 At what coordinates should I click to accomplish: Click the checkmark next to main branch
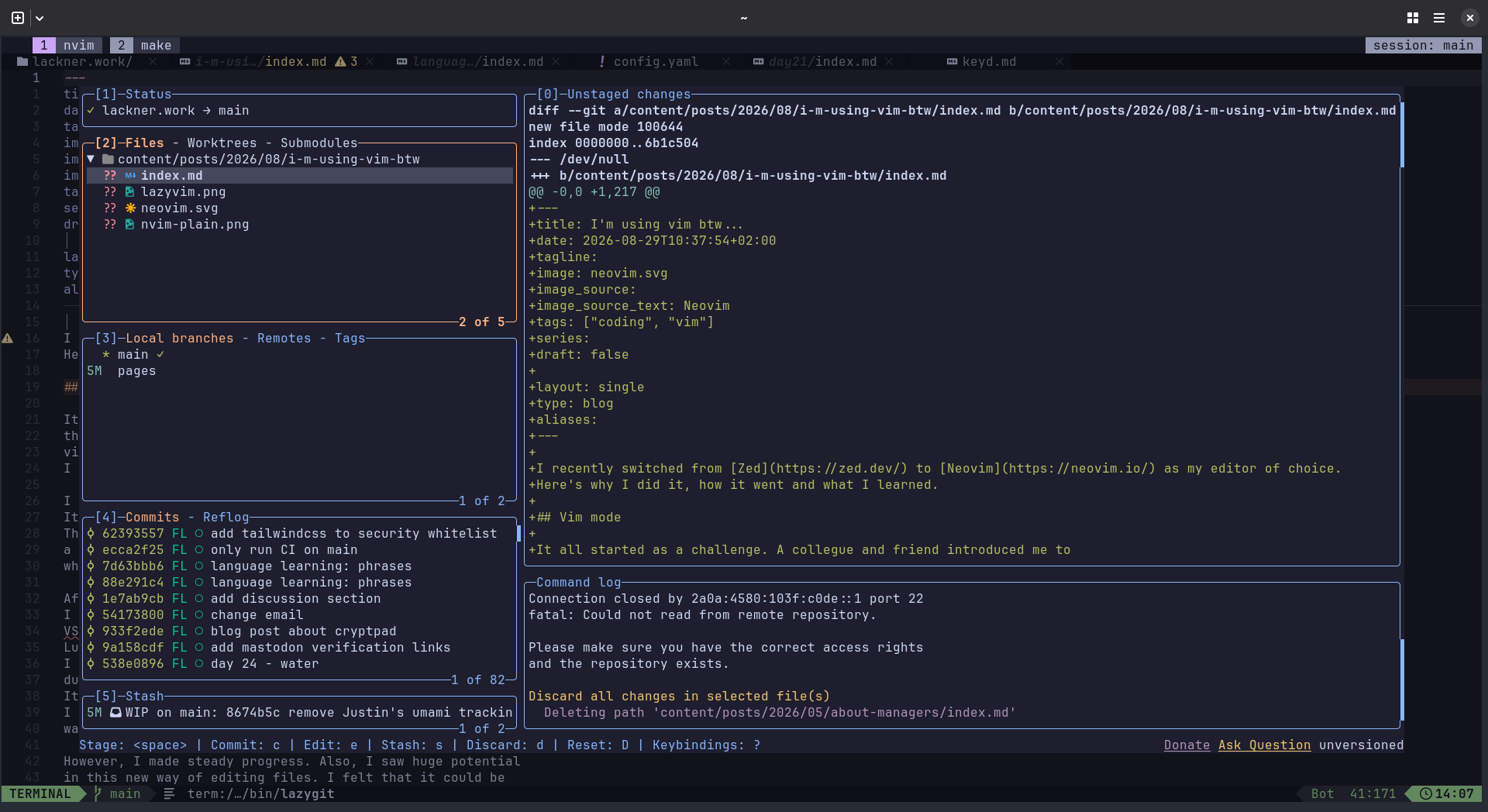click(x=160, y=354)
